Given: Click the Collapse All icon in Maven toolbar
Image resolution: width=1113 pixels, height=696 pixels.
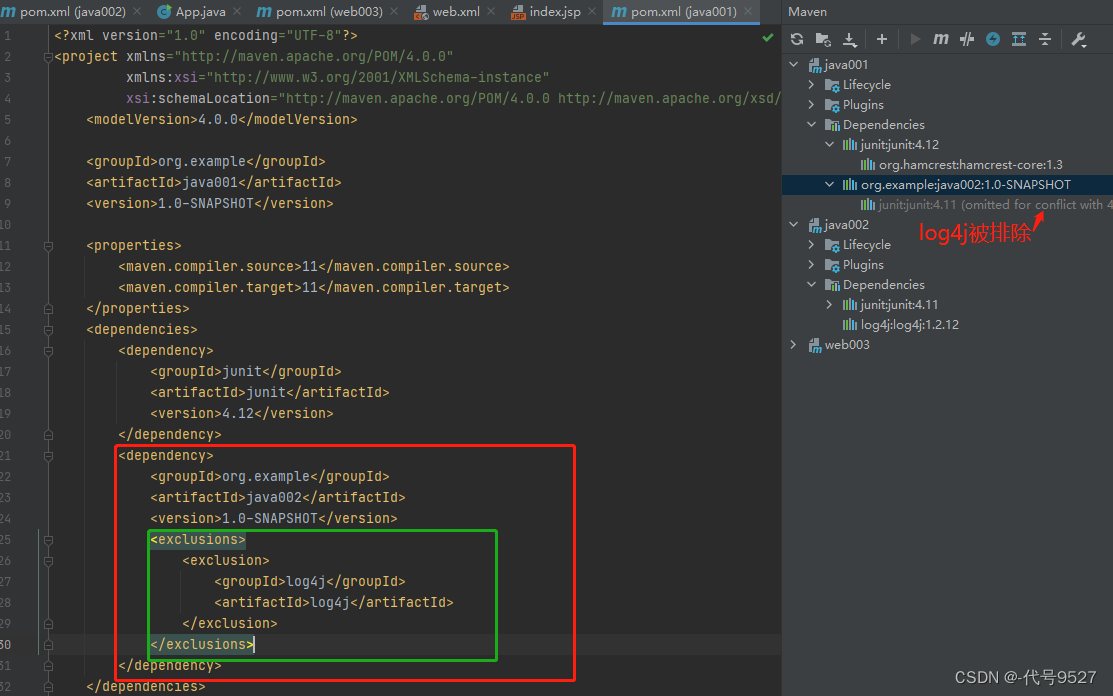Looking at the screenshot, I should tap(1045, 39).
